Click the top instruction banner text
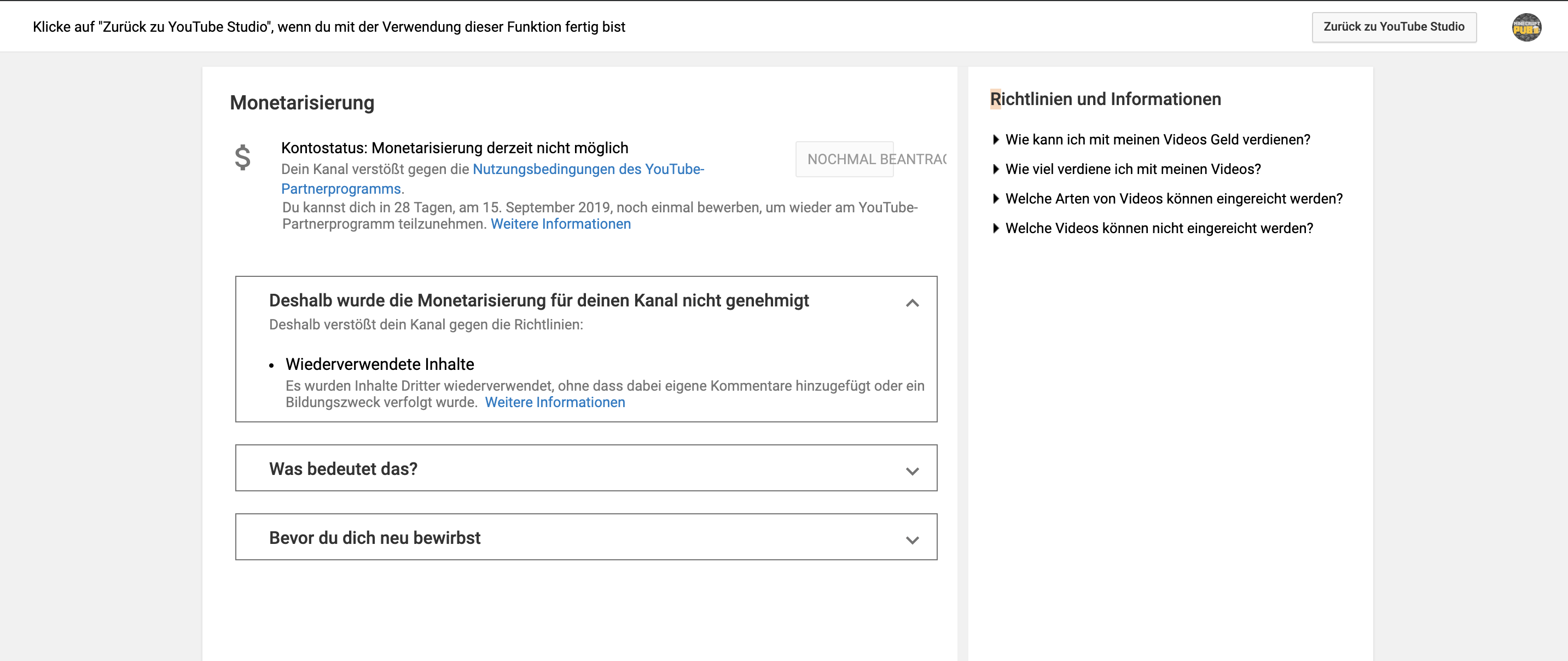The width and height of the screenshot is (1568, 661). [x=329, y=27]
